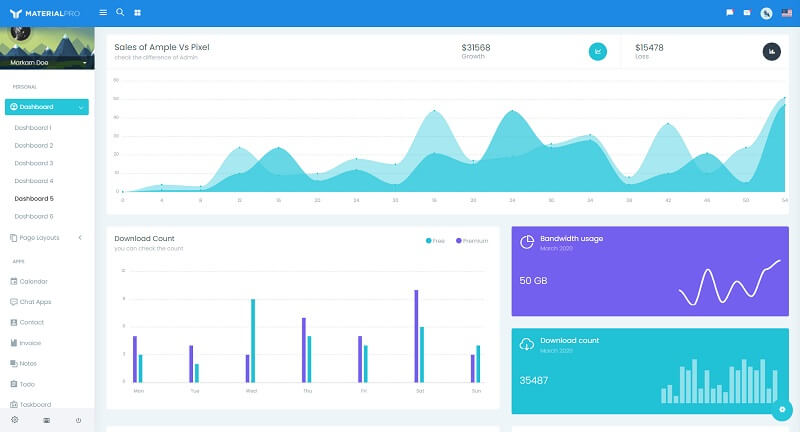Open the sidebar footer settings gear
Image resolution: width=800 pixels, height=432 pixels.
pyautogui.click(x=14, y=420)
